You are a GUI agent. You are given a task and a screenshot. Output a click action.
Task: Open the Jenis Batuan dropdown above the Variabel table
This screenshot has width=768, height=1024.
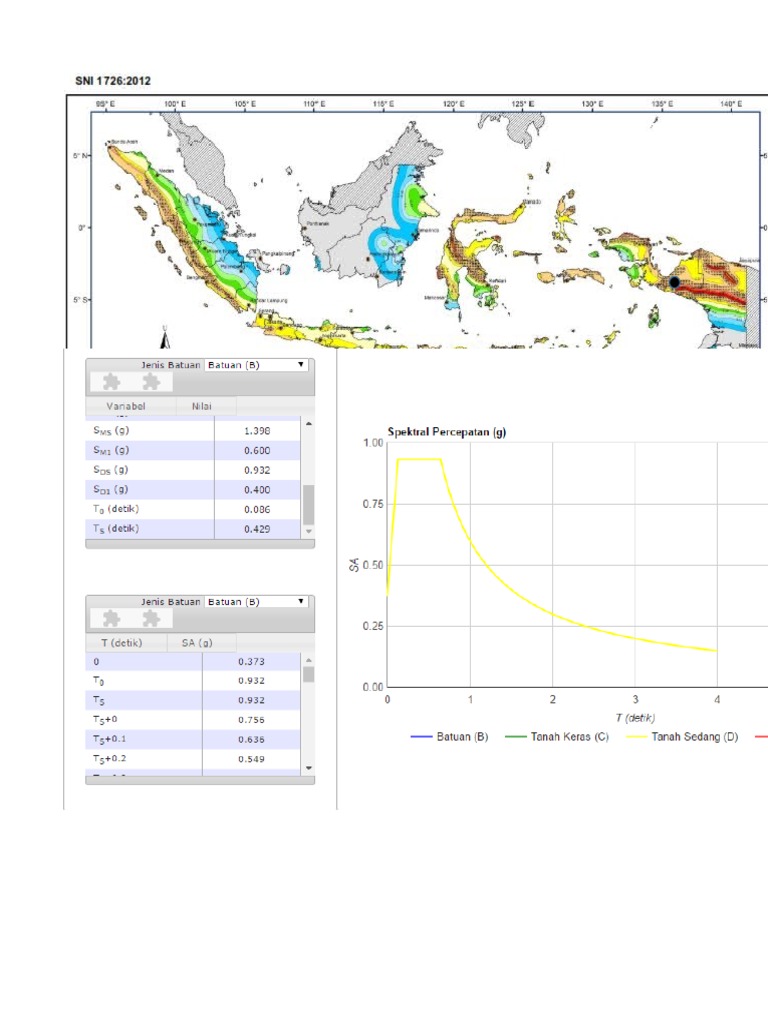click(257, 365)
